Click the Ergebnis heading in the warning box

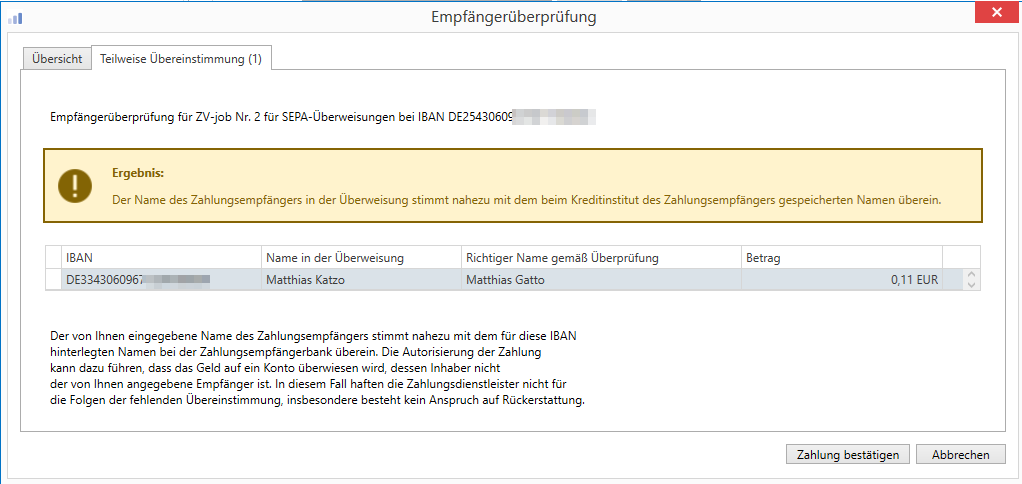[138, 173]
